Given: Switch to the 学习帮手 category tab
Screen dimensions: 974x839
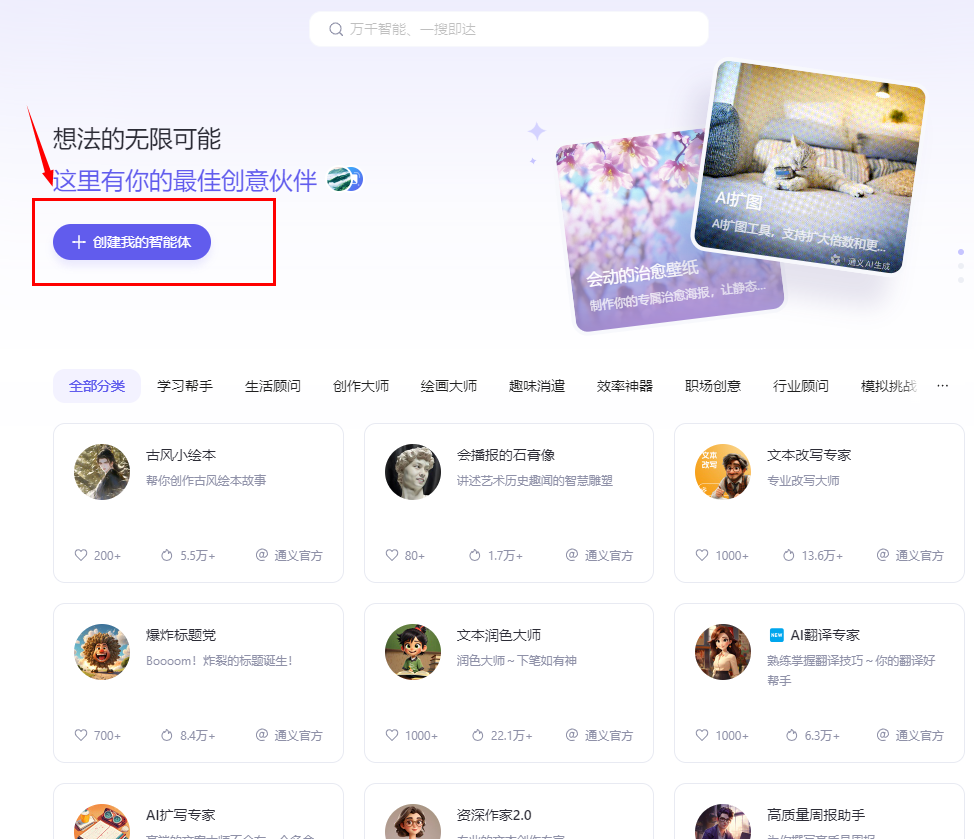Looking at the screenshot, I should [x=184, y=385].
